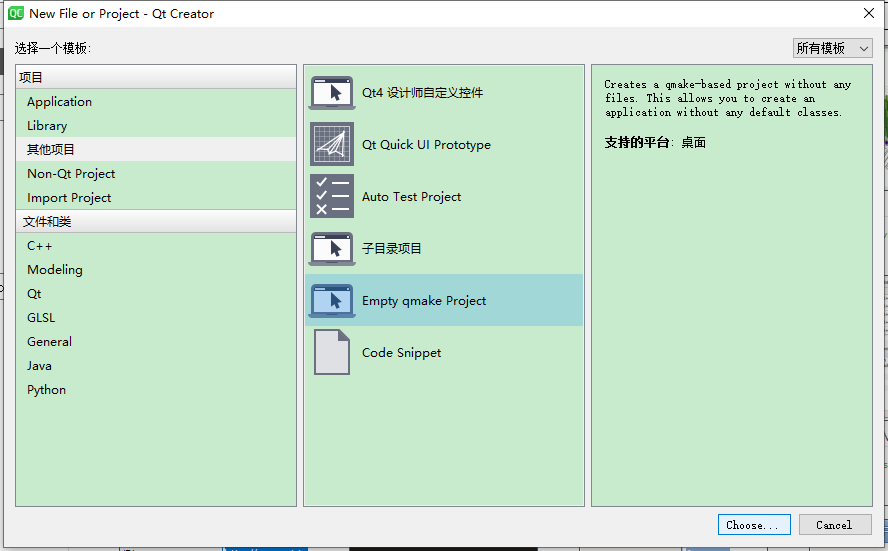Click the 选择一个模板 label

(x=53, y=48)
